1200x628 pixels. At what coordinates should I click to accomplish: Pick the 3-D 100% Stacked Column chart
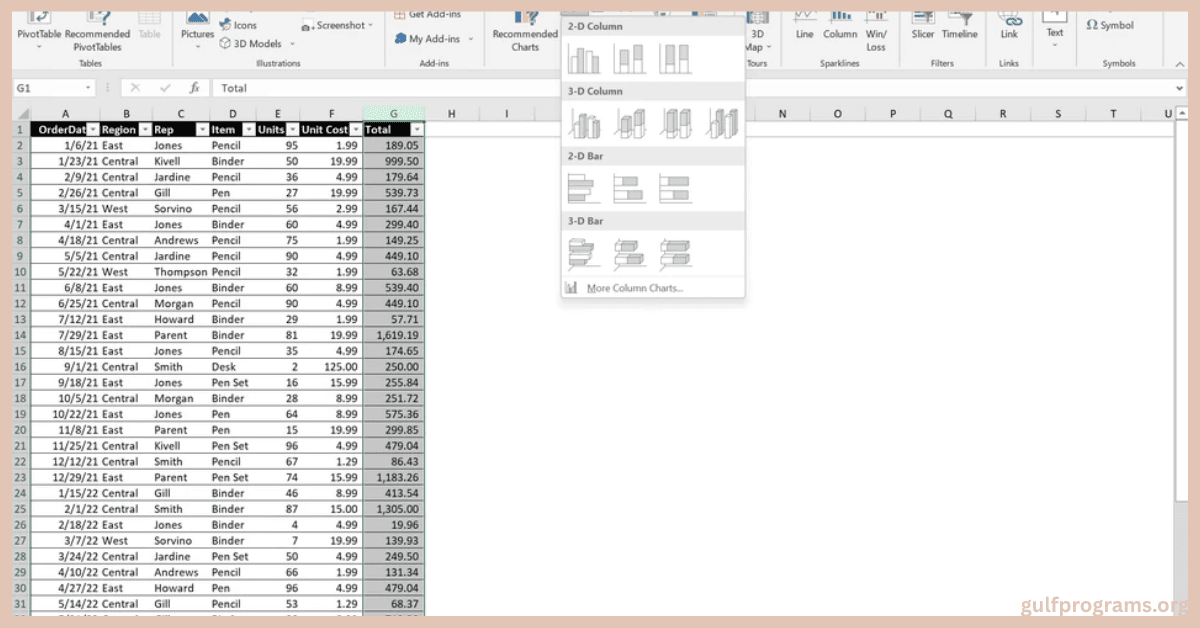click(x=676, y=124)
